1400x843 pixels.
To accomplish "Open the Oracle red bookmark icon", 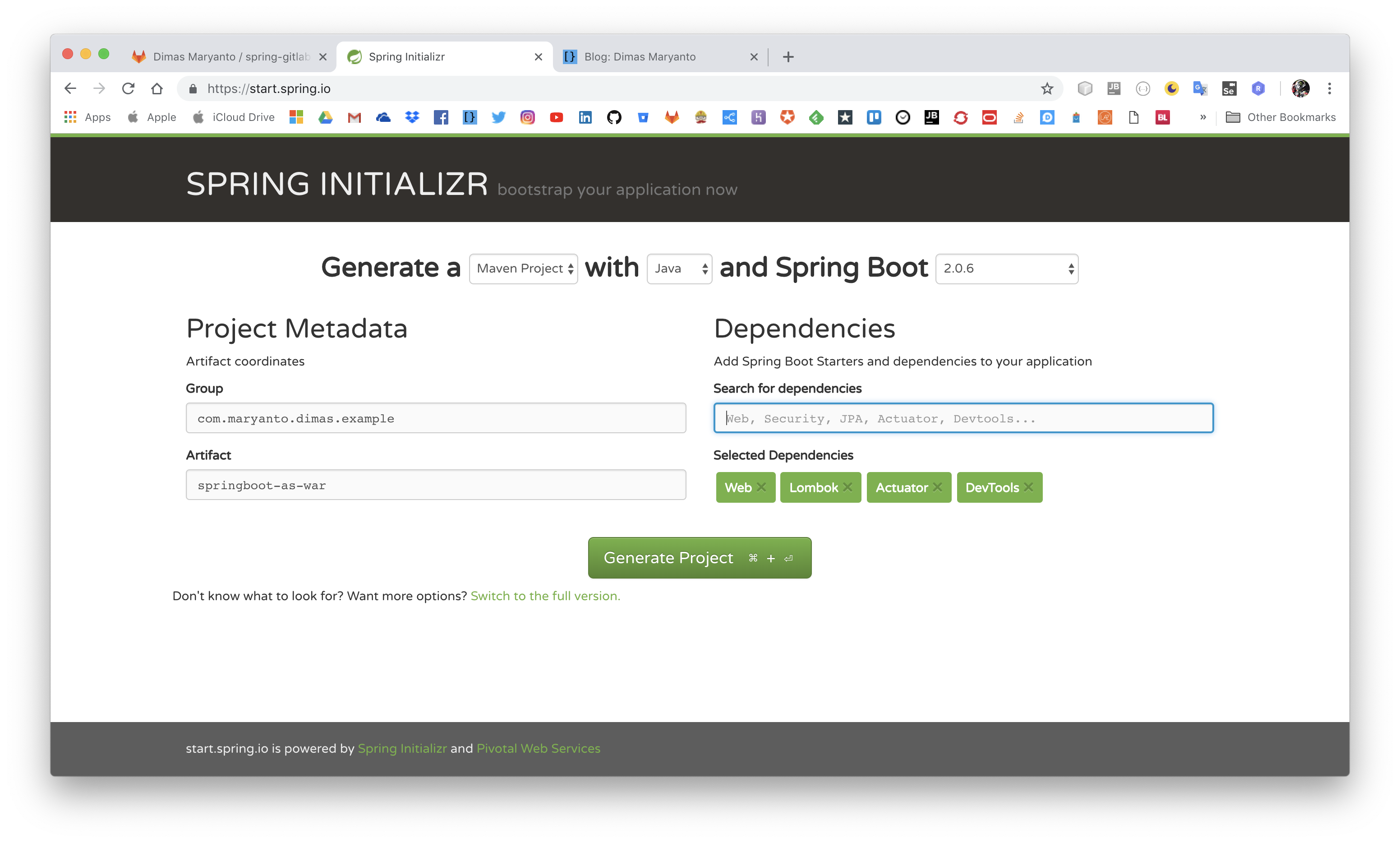I will [990, 118].
